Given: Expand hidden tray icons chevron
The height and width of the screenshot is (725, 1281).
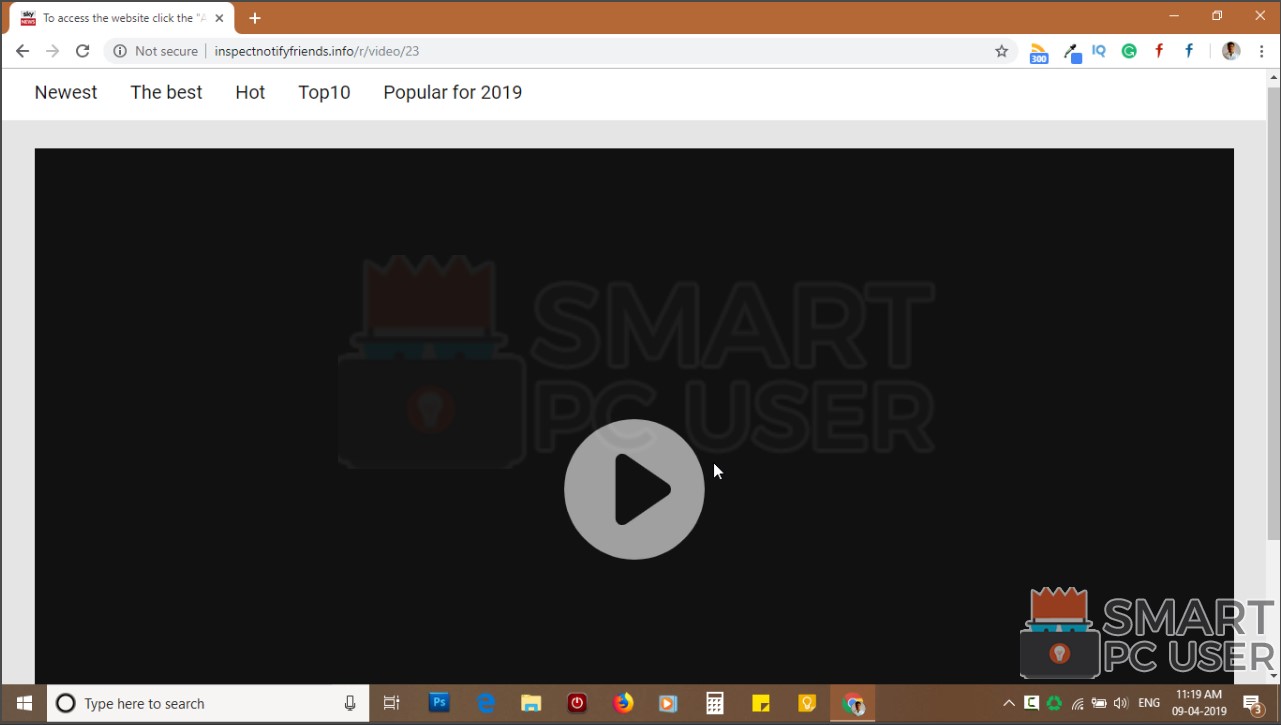Looking at the screenshot, I should tap(1008, 703).
